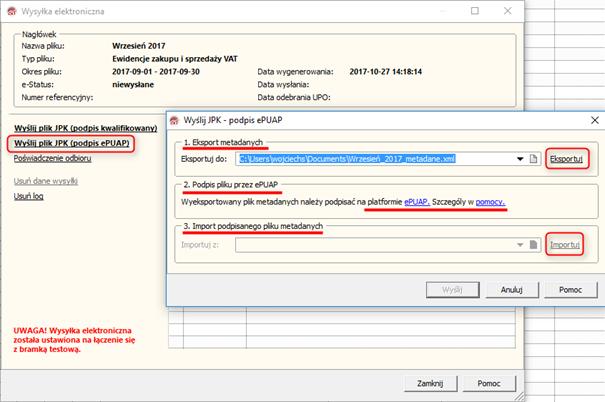Click e-Status value niewysłane
Viewport: 605px width, 402px height.
[x=133, y=84]
